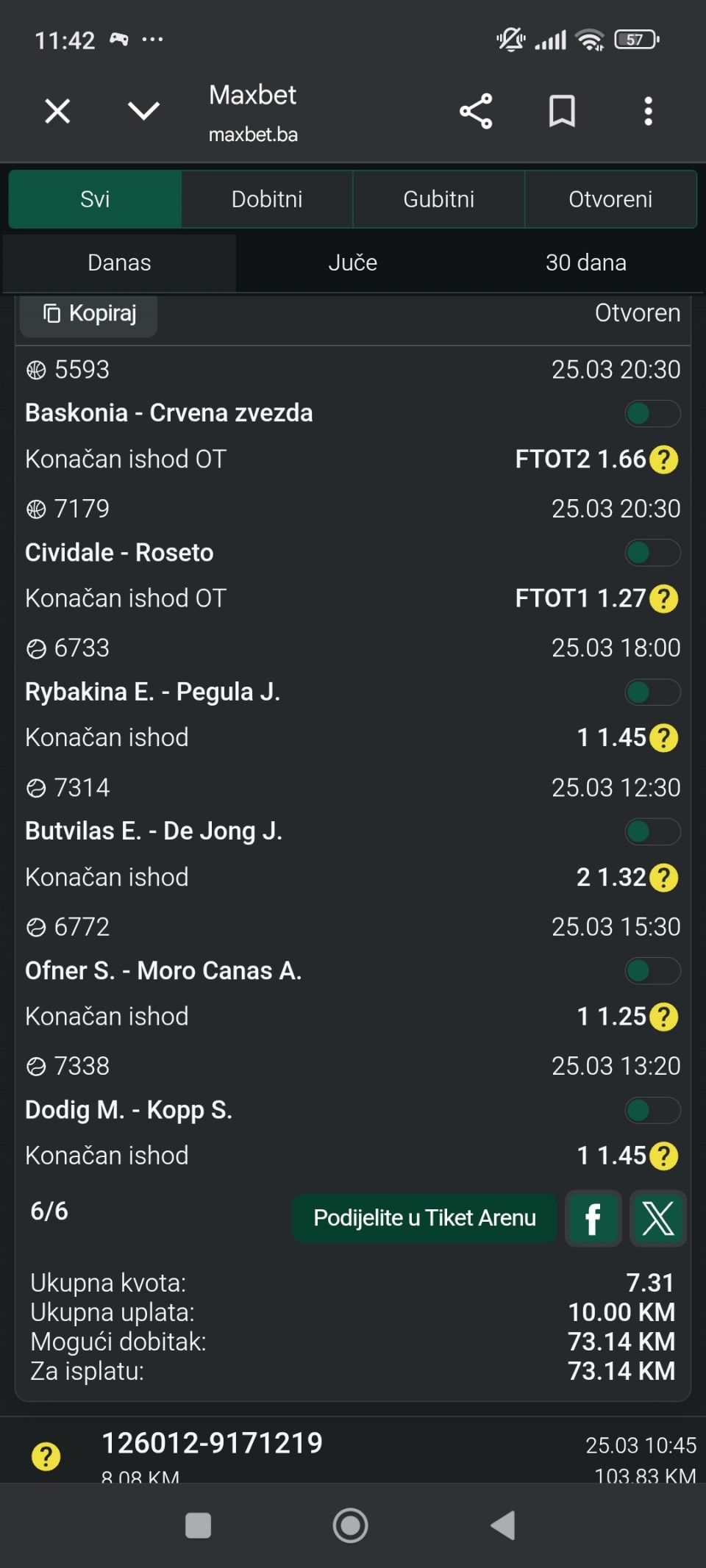Select Otvoreni tickets tab

click(x=610, y=199)
